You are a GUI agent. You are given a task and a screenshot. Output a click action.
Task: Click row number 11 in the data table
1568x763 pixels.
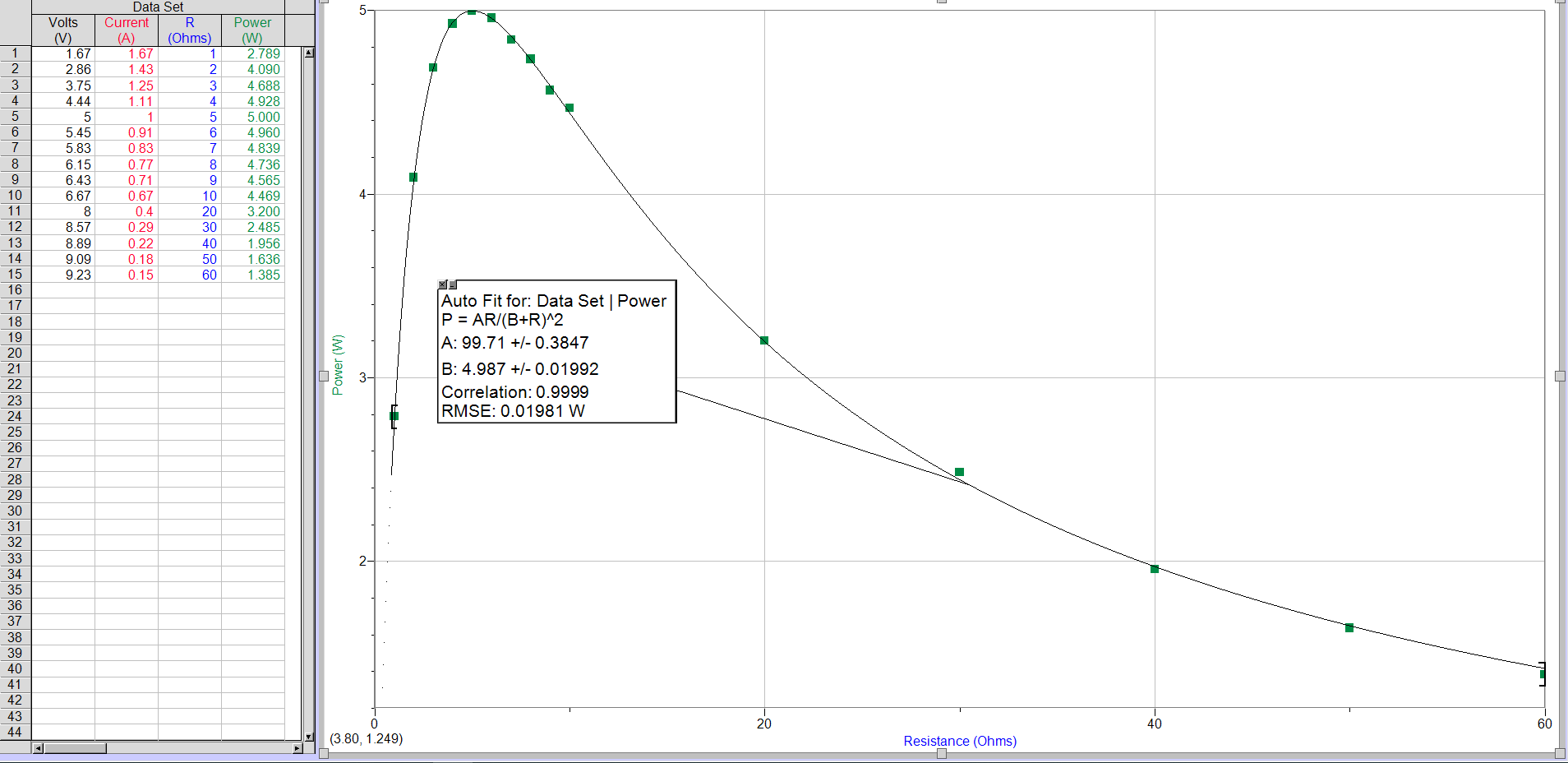coord(14,211)
